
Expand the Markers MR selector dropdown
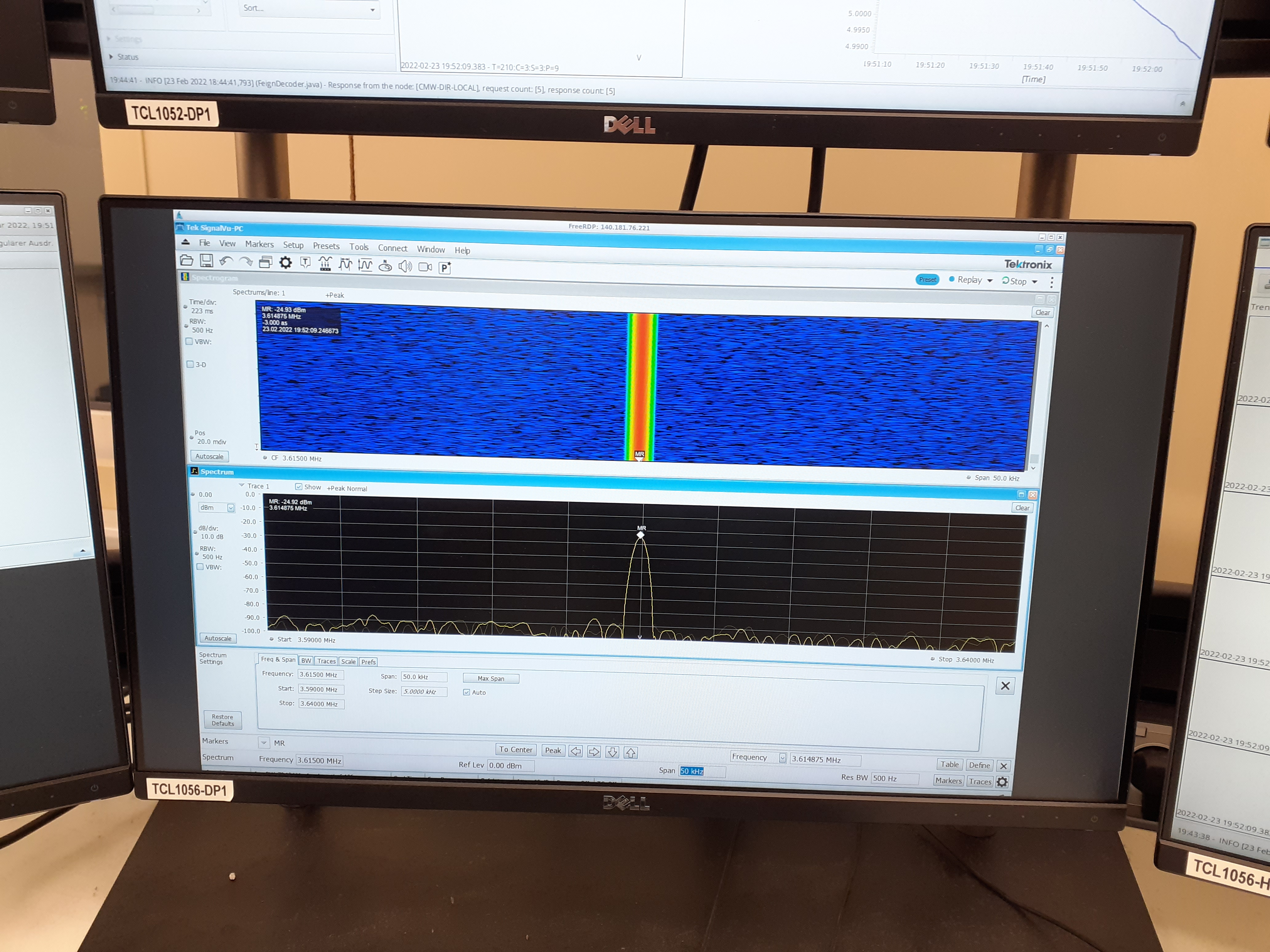click(264, 743)
